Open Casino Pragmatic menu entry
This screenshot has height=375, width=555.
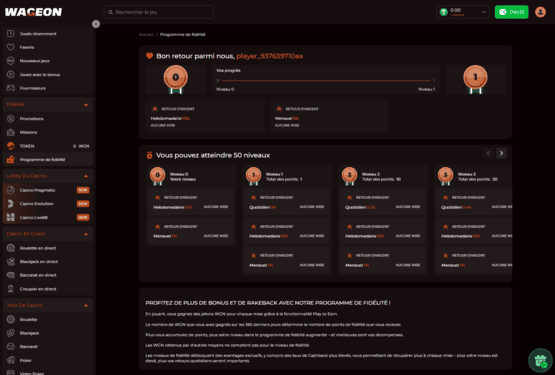[48, 190]
